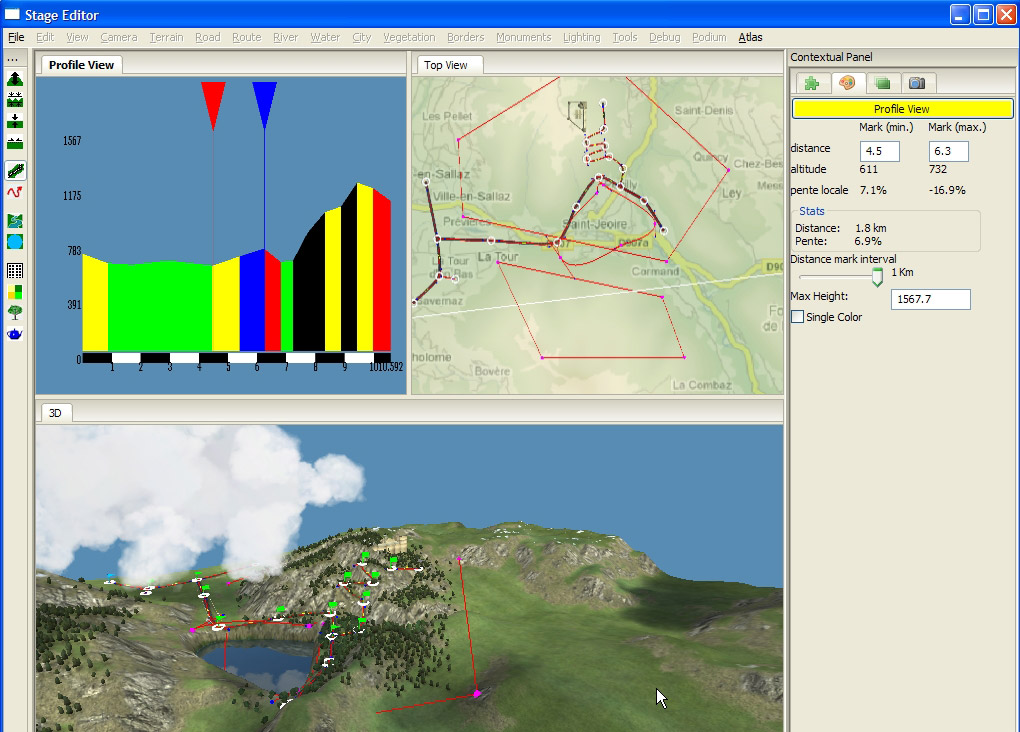Choose the red route curve tool

click(x=15, y=192)
